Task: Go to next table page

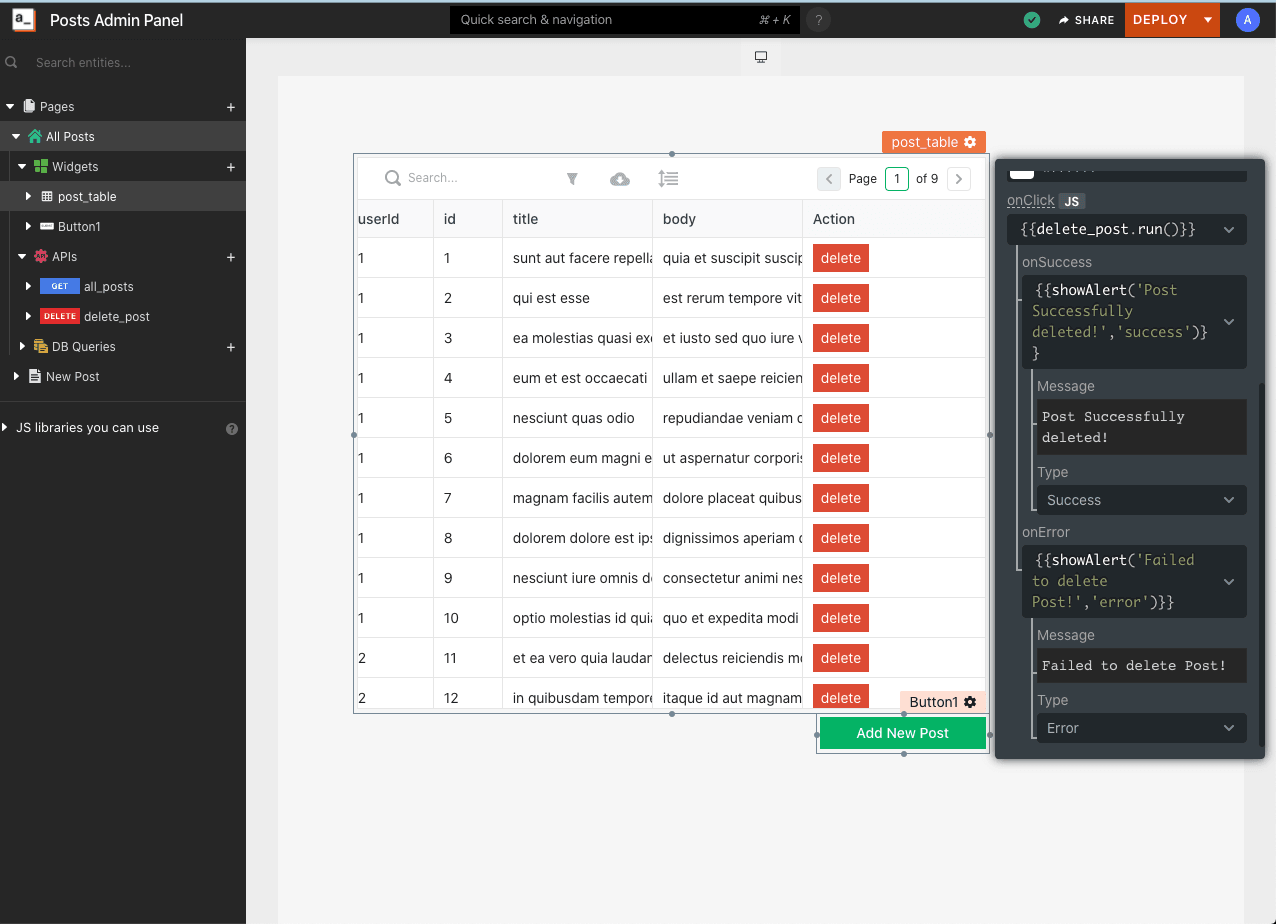Action: pos(958,179)
